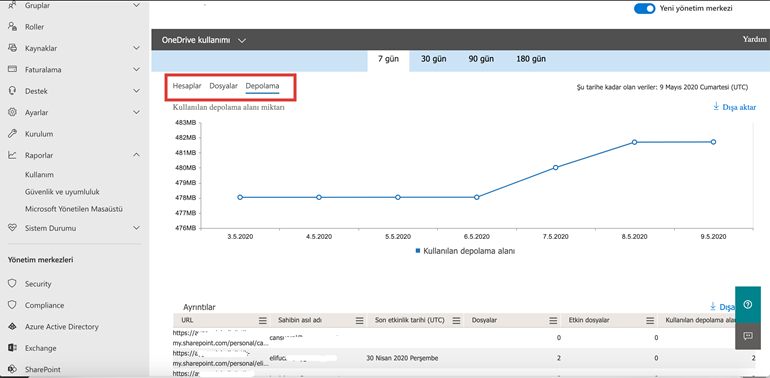Select the 90 gün period tab
The width and height of the screenshot is (770, 378).
click(x=481, y=59)
